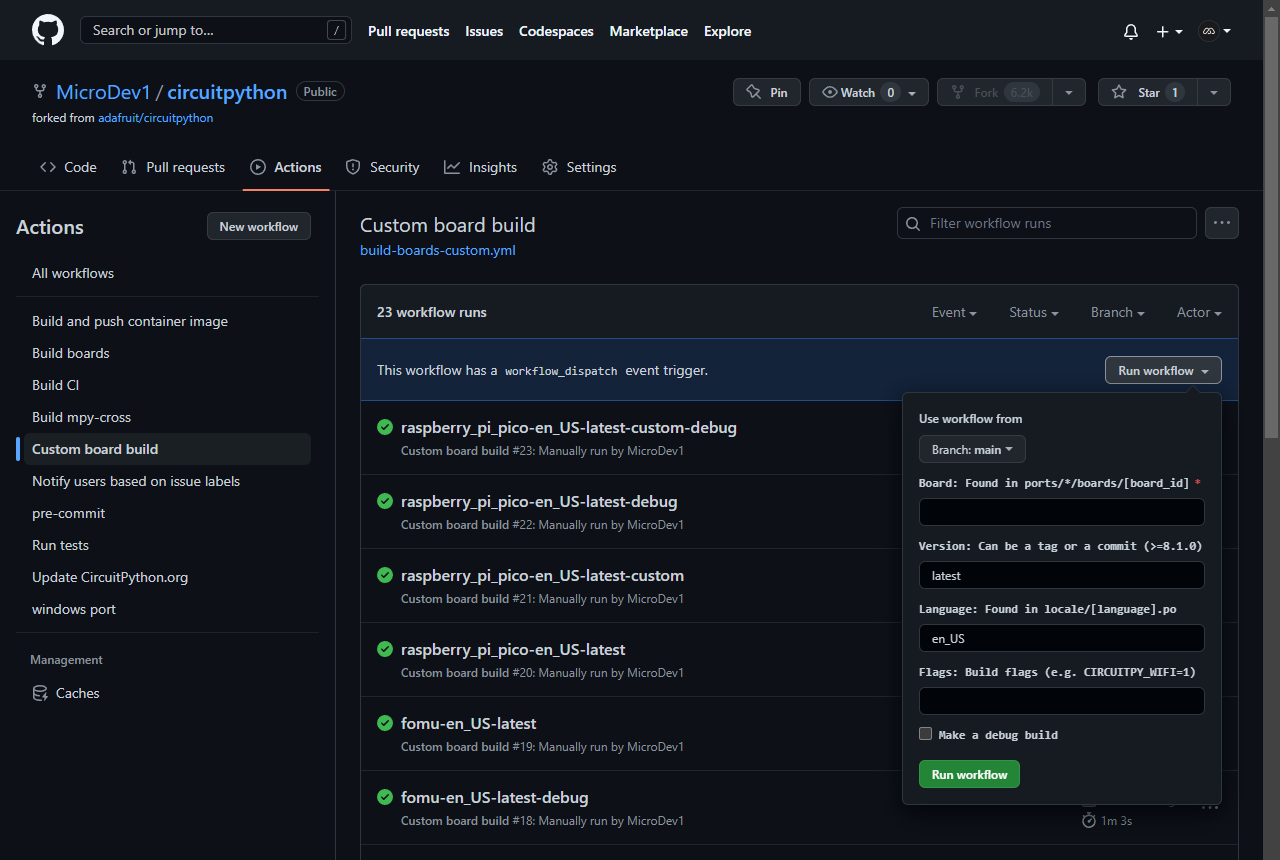Click the Version input field
Image resolution: width=1280 pixels, height=860 pixels.
(x=1062, y=575)
